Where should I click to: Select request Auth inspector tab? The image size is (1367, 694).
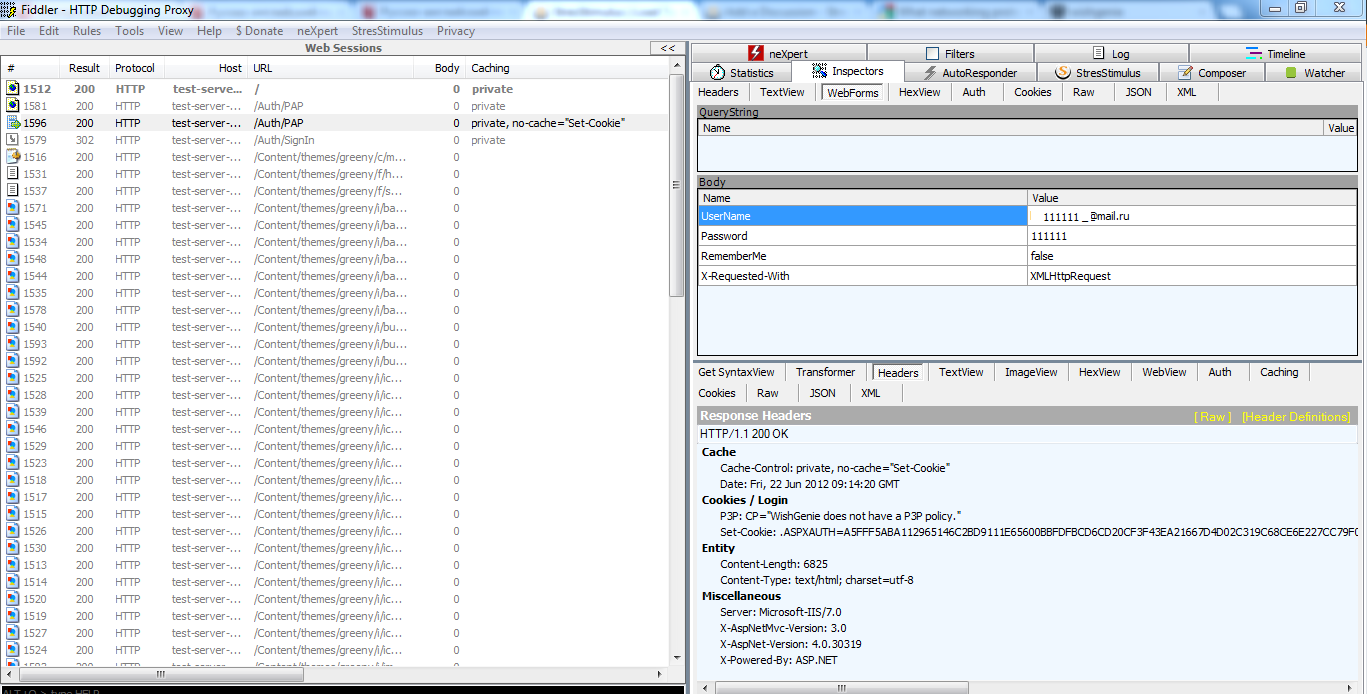pos(974,92)
